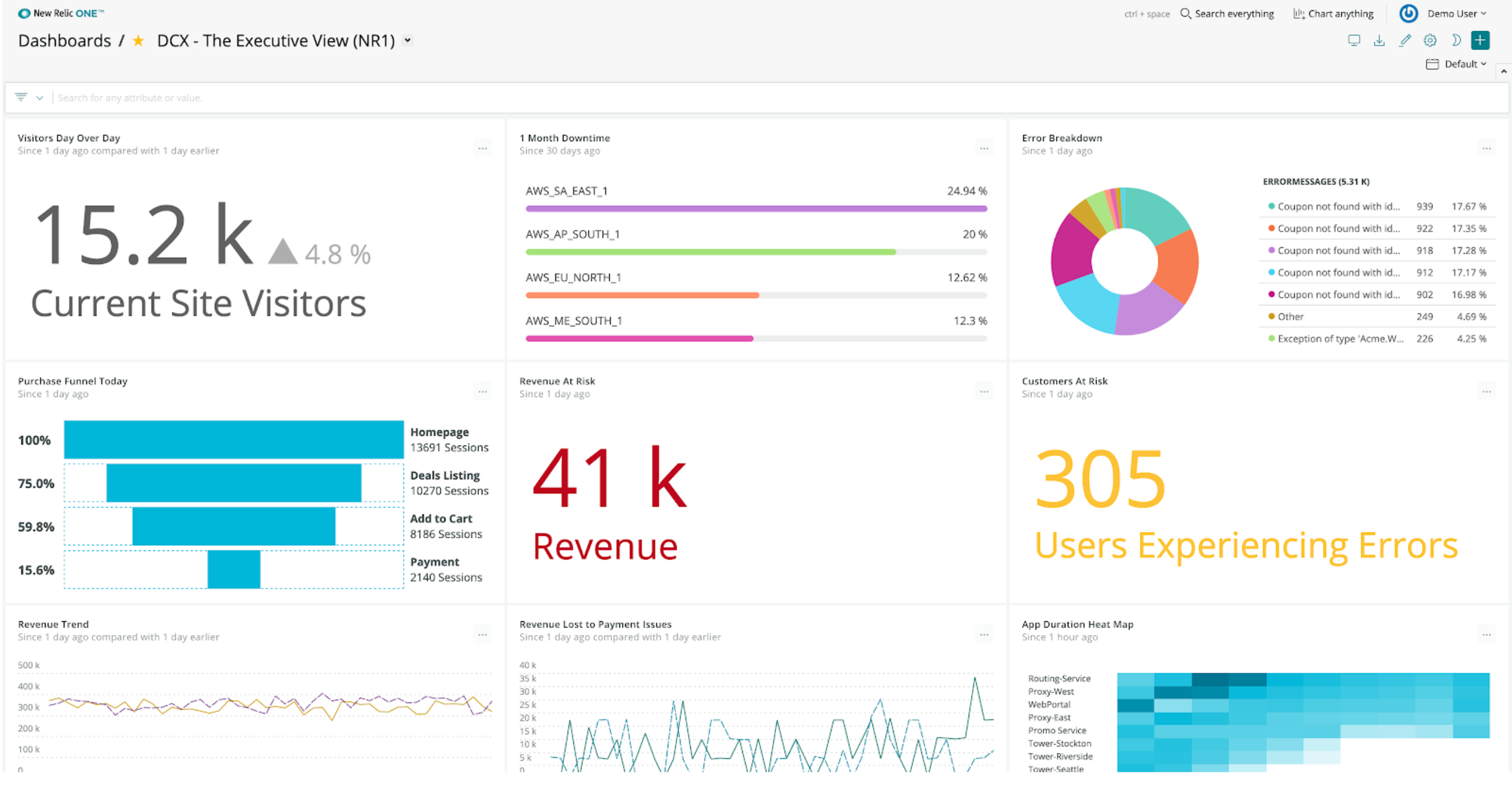
Task: Click the favorite star next to dashboard title
Action: [x=138, y=41]
